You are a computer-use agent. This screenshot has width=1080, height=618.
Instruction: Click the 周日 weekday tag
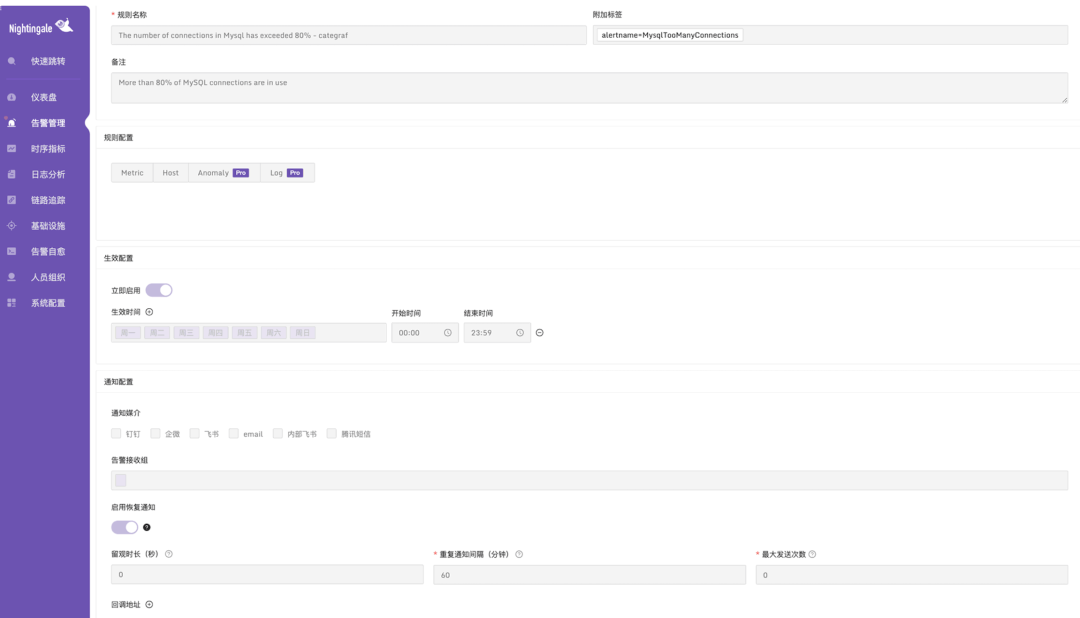click(303, 333)
